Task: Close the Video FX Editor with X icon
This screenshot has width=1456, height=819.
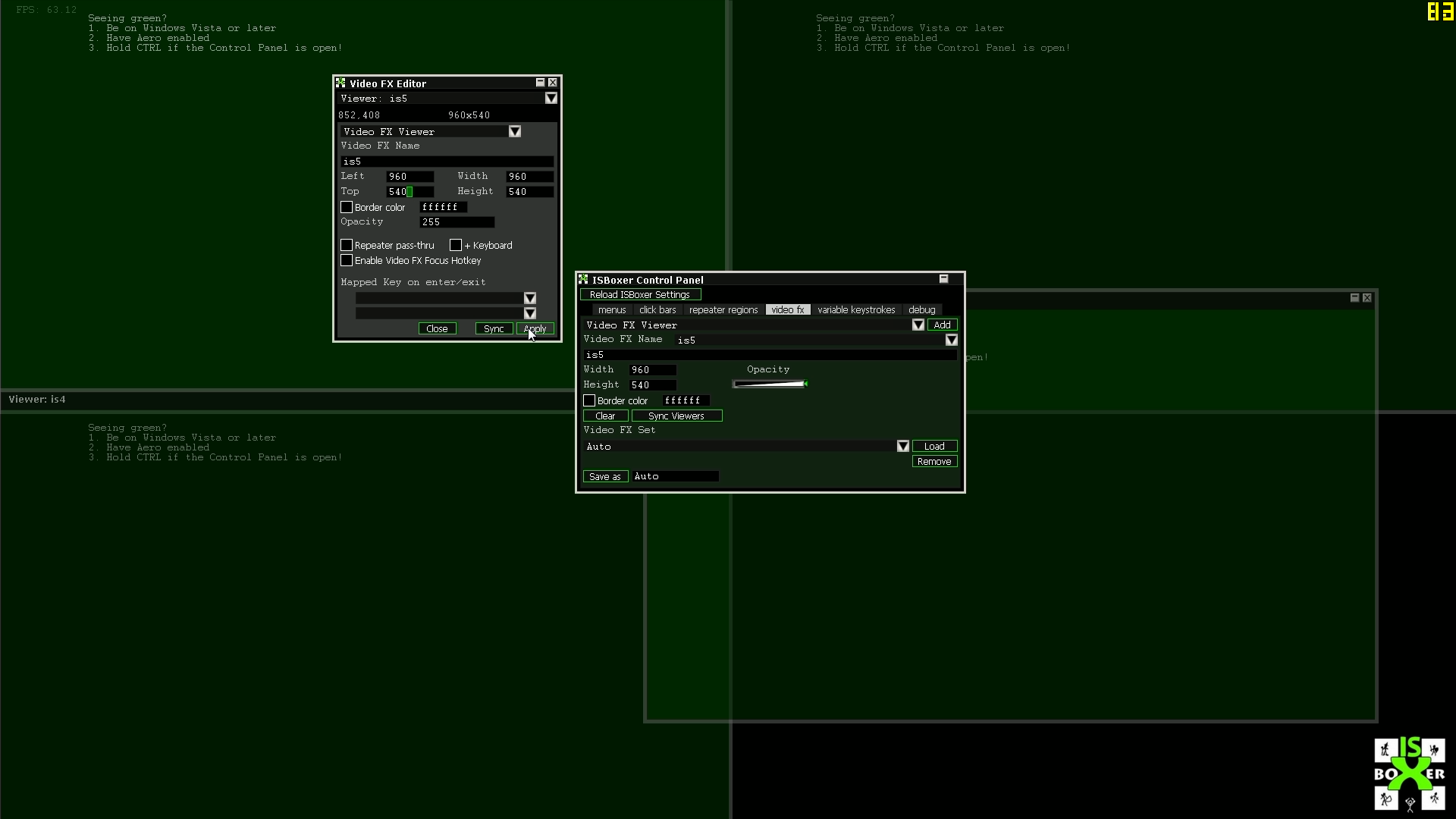Action: click(553, 83)
